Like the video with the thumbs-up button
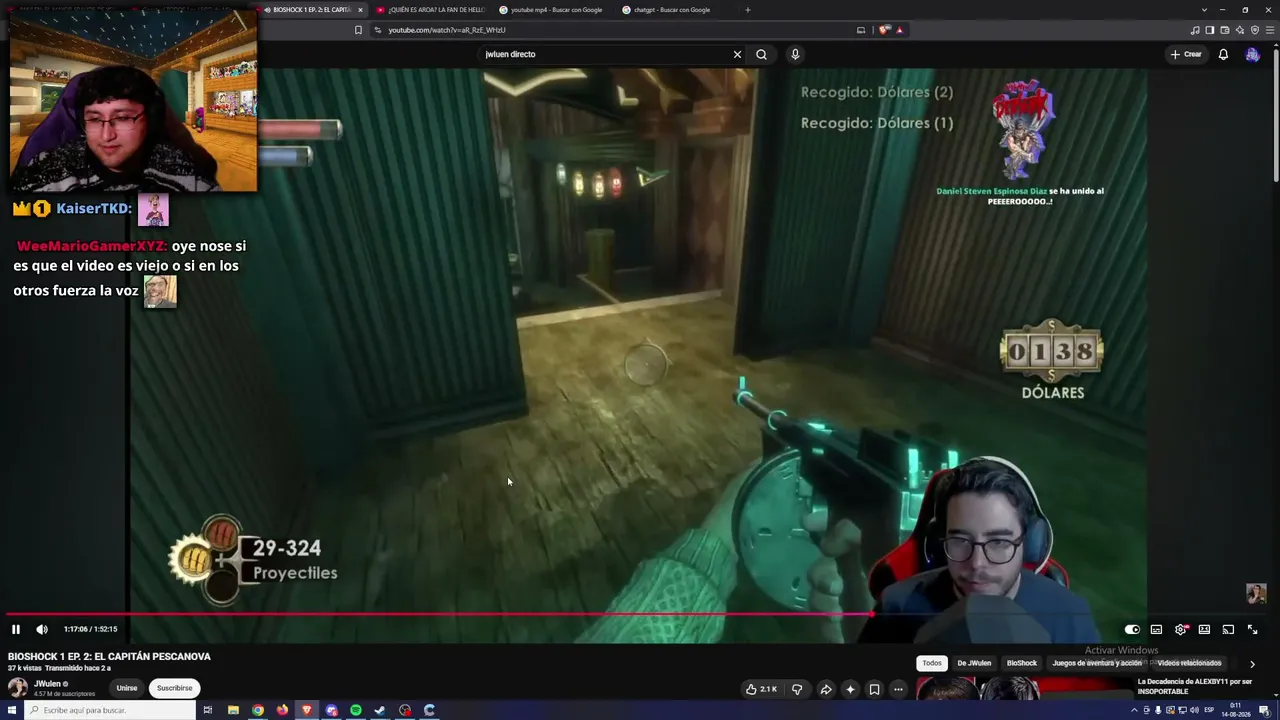The width and height of the screenshot is (1280, 720). [761, 689]
